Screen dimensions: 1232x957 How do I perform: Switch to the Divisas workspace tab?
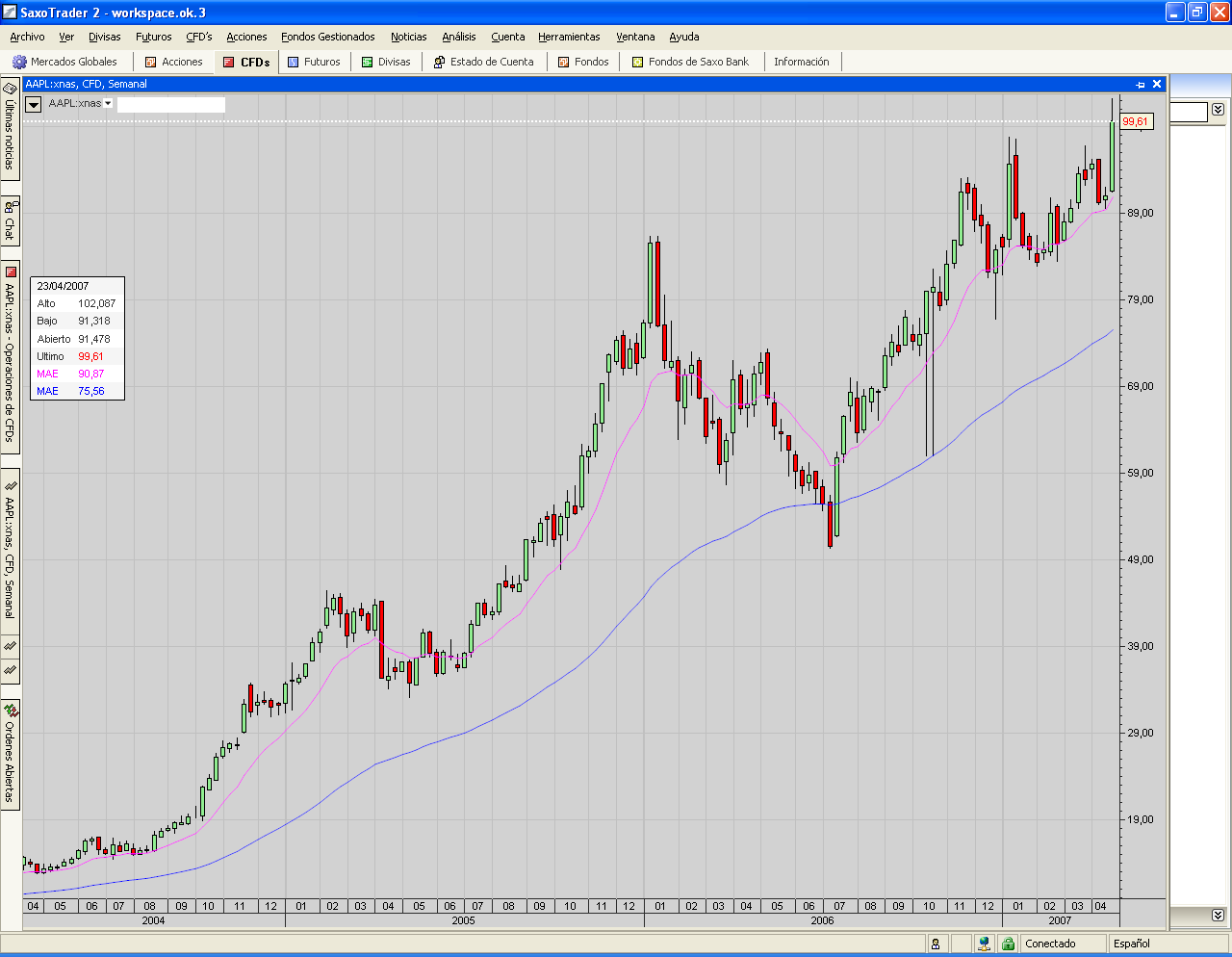(385, 62)
